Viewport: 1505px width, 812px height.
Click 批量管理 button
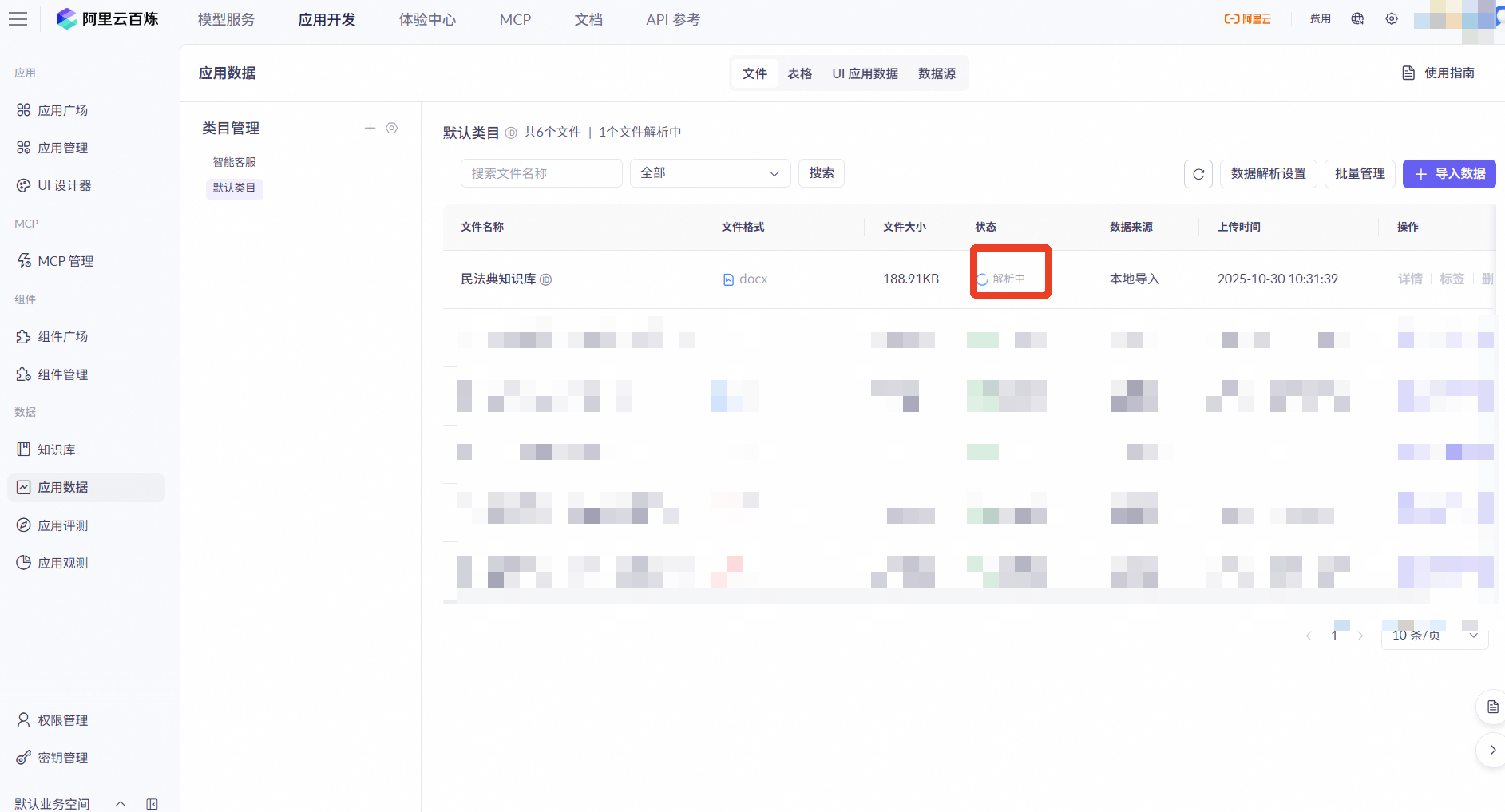coord(1360,174)
